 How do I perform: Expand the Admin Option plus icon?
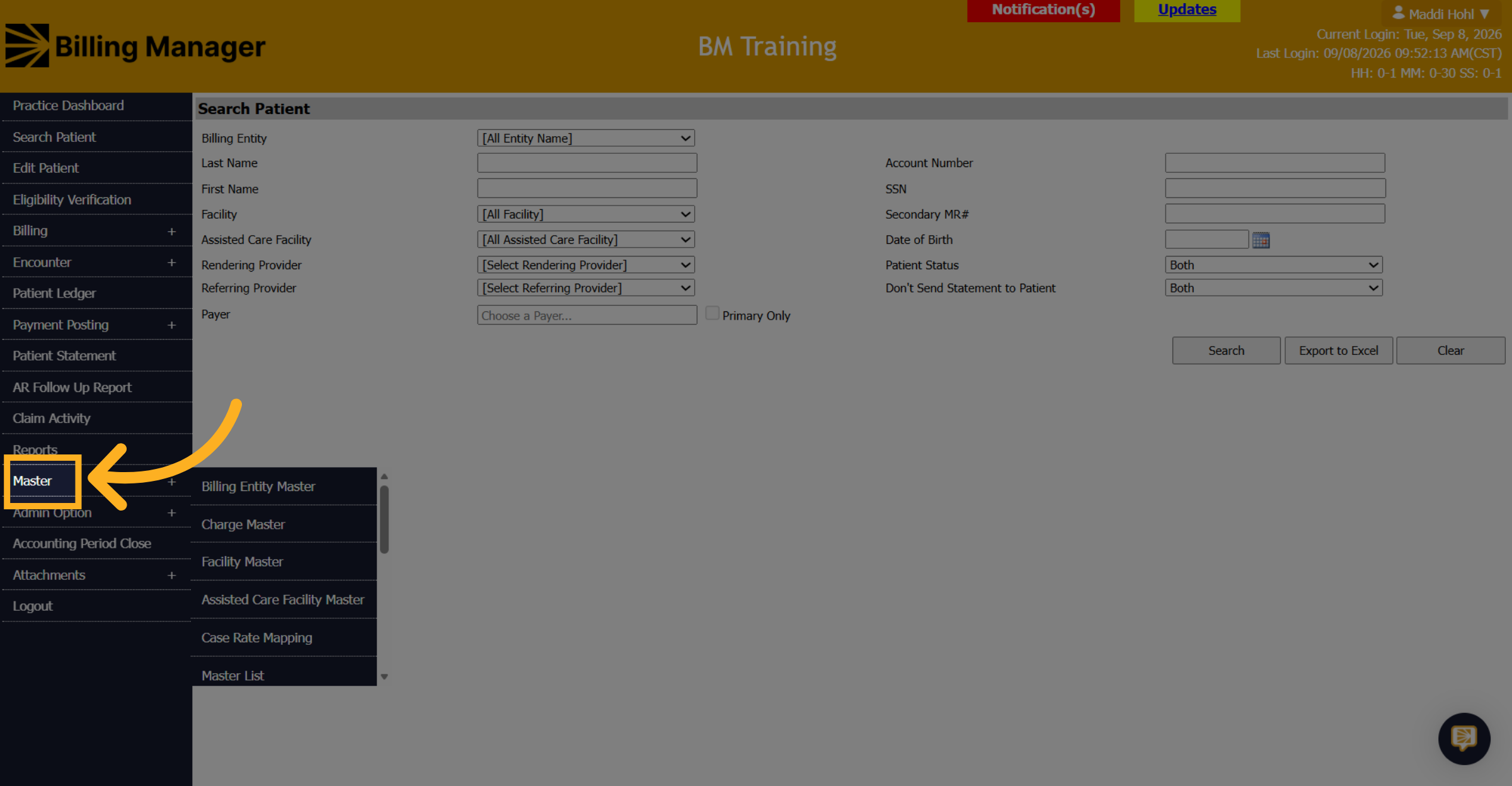[171, 513]
